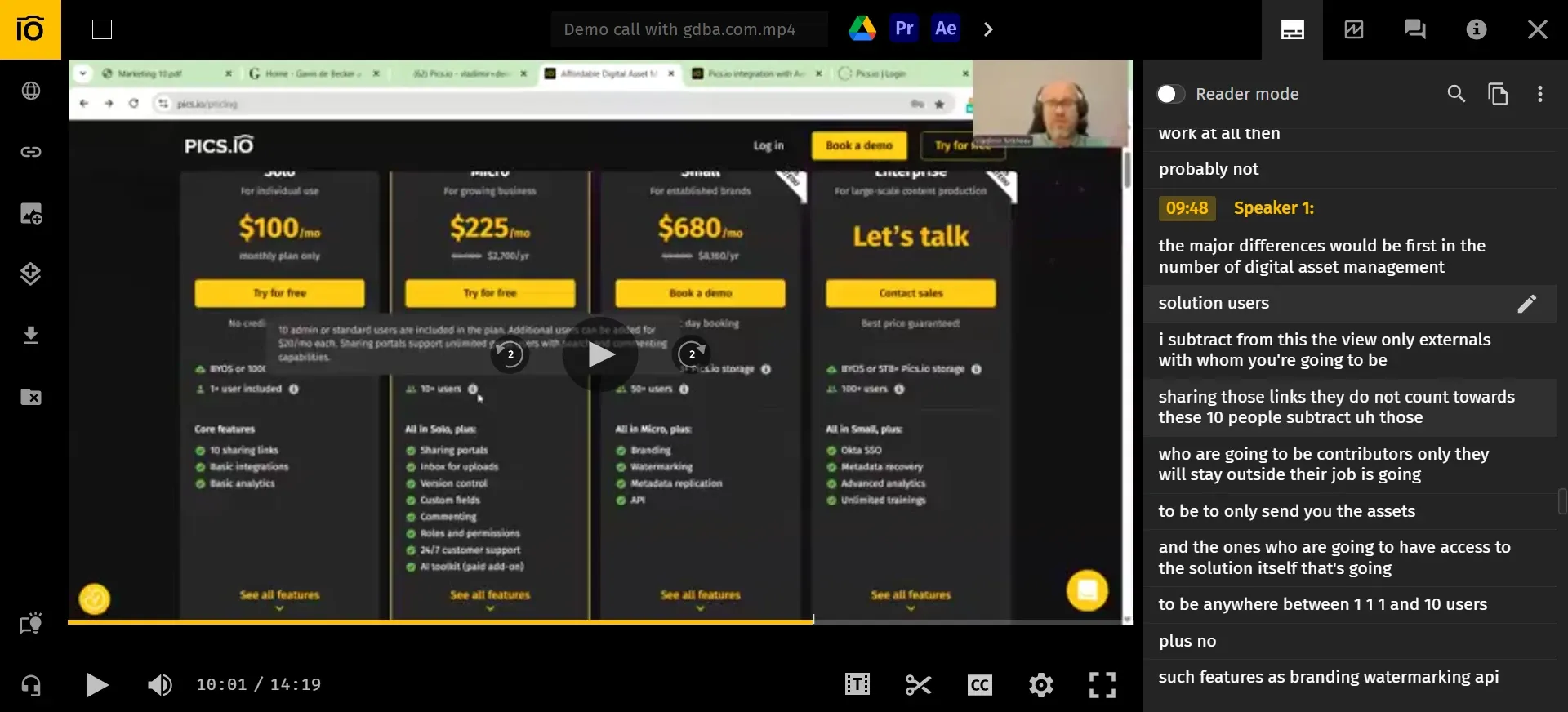
Task: Select line 'i subtract from this the view only externals'
Action: (1324, 349)
